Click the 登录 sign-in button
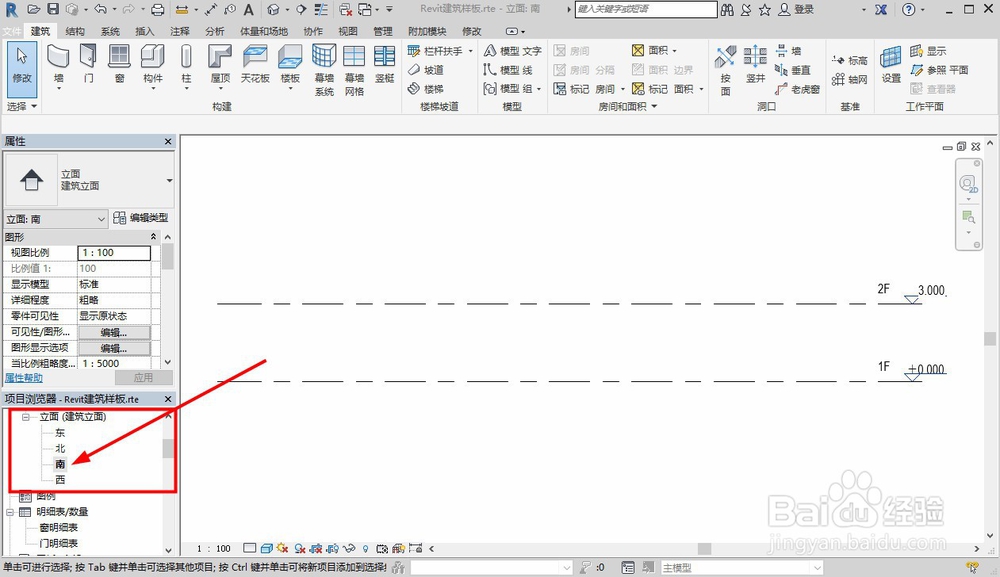This screenshot has height=577, width=1000. (797, 10)
